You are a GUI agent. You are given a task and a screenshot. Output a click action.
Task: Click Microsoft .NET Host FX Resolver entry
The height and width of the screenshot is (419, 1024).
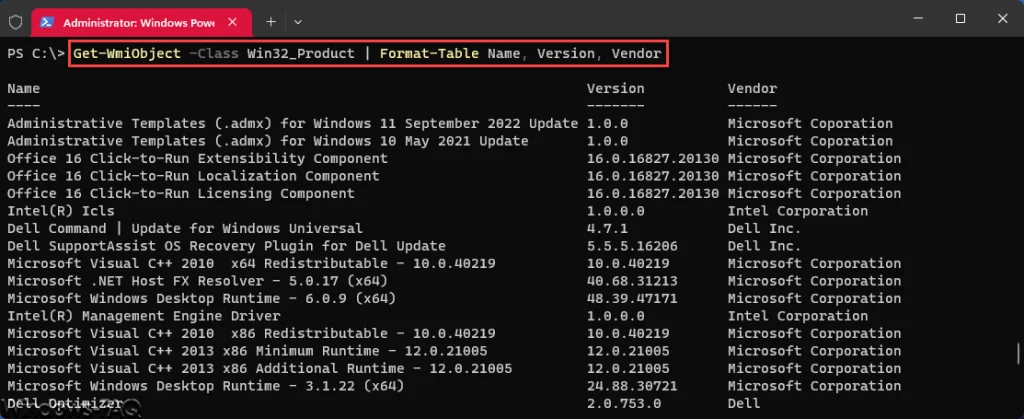197,281
